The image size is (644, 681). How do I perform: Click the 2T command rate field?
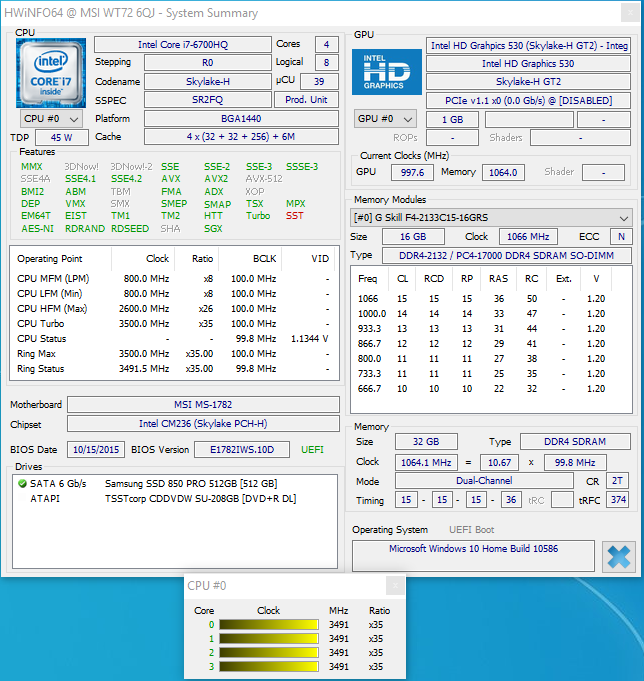point(617,480)
